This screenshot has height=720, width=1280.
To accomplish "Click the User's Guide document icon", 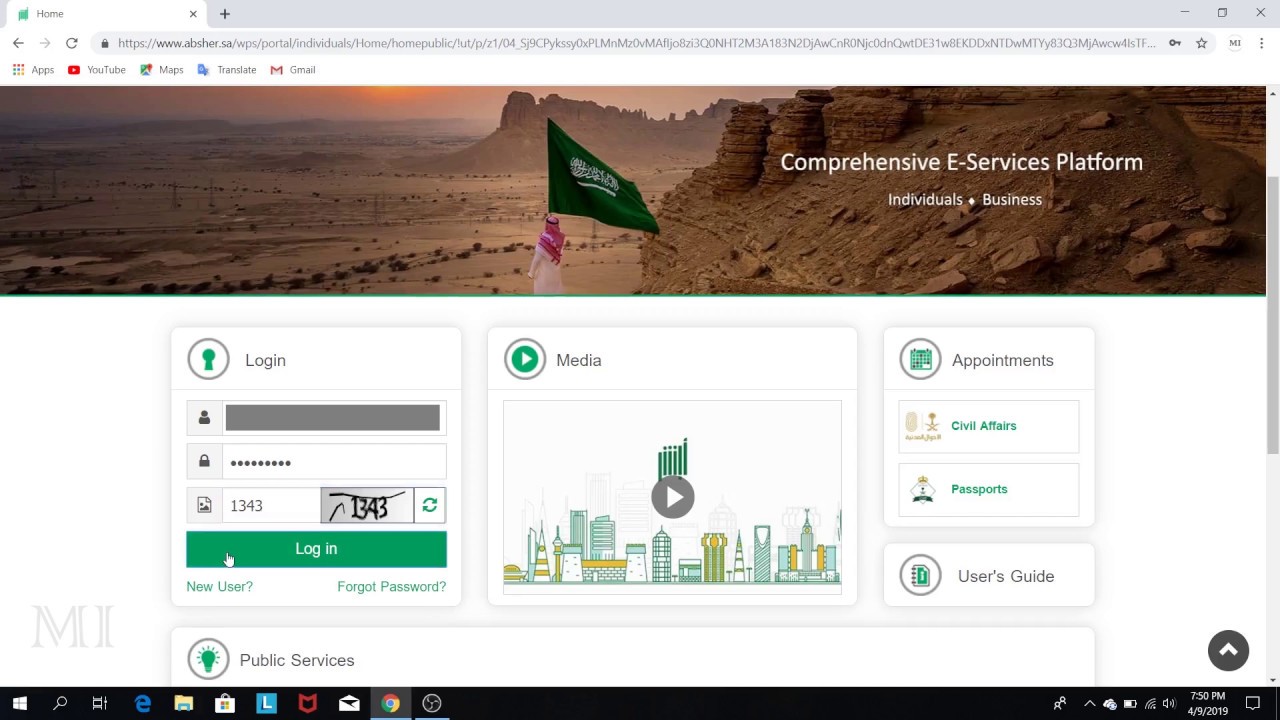I will point(920,576).
